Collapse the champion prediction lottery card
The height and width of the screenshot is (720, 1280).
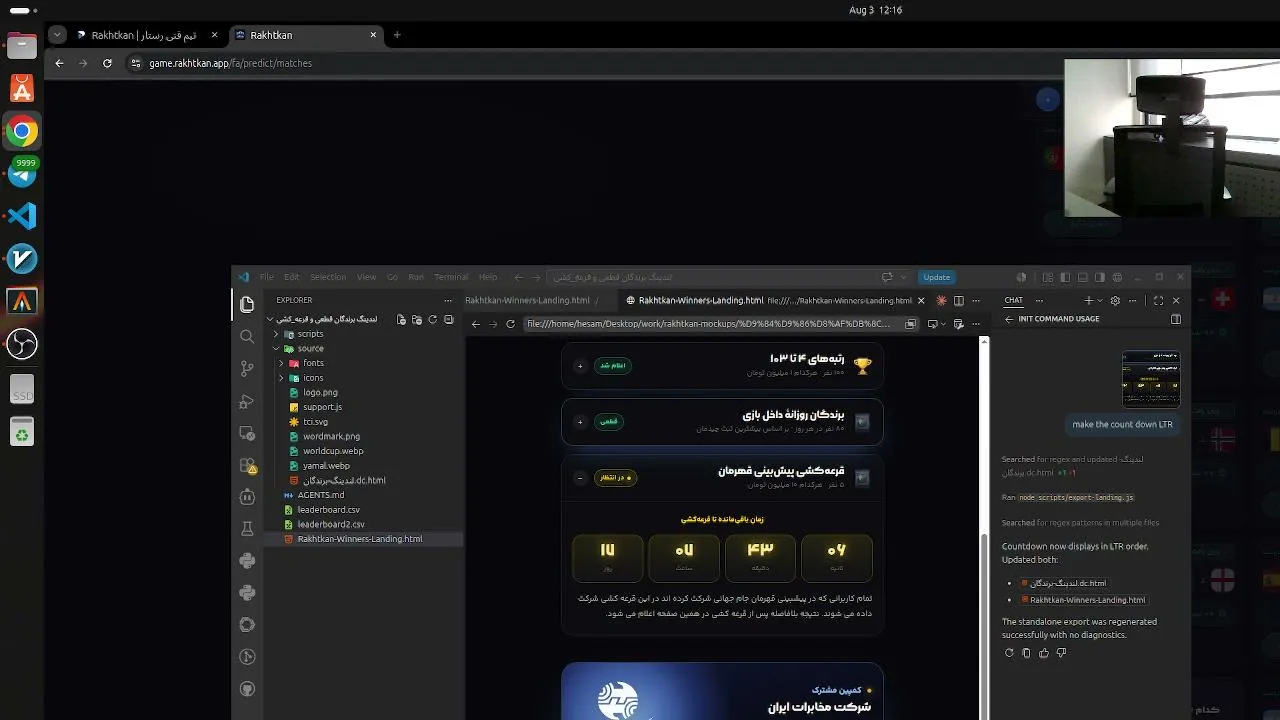point(580,478)
